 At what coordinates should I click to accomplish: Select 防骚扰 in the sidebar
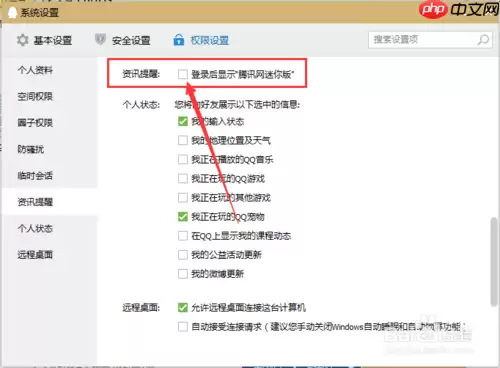point(31,149)
